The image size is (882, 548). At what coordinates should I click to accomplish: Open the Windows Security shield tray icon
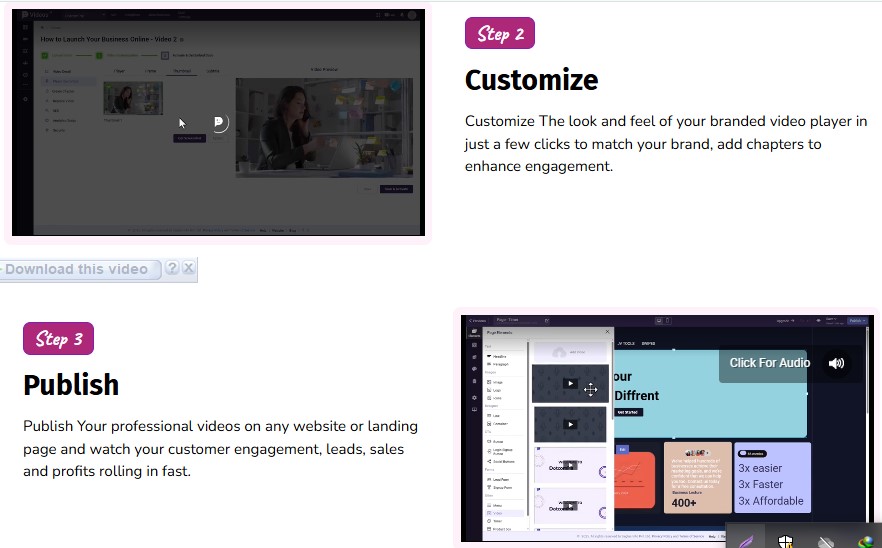pyautogui.click(x=786, y=541)
